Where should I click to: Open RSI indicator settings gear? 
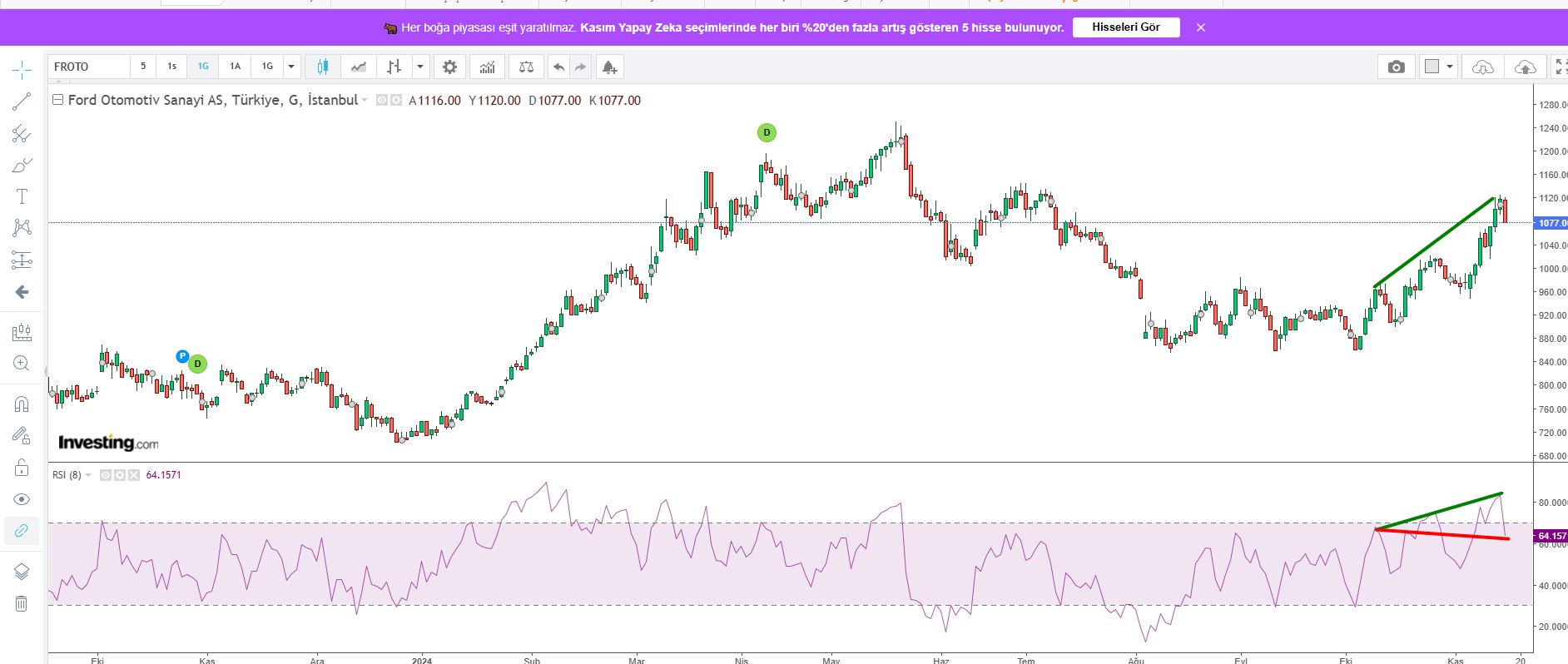(120, 475)
